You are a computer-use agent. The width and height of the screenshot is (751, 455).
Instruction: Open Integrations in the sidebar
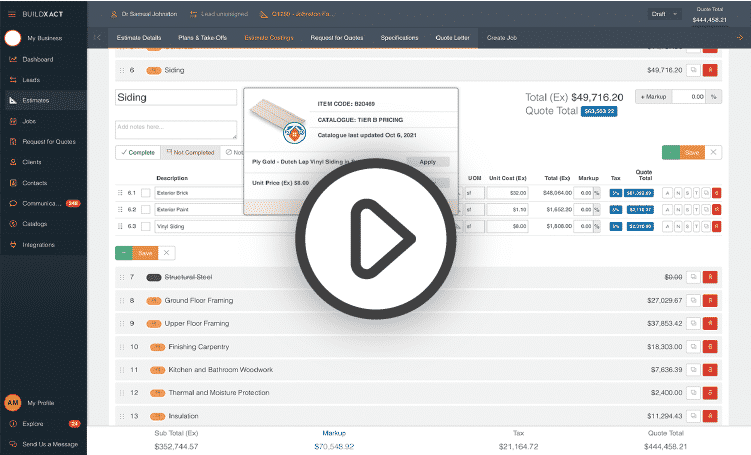[x=39, y=244]
